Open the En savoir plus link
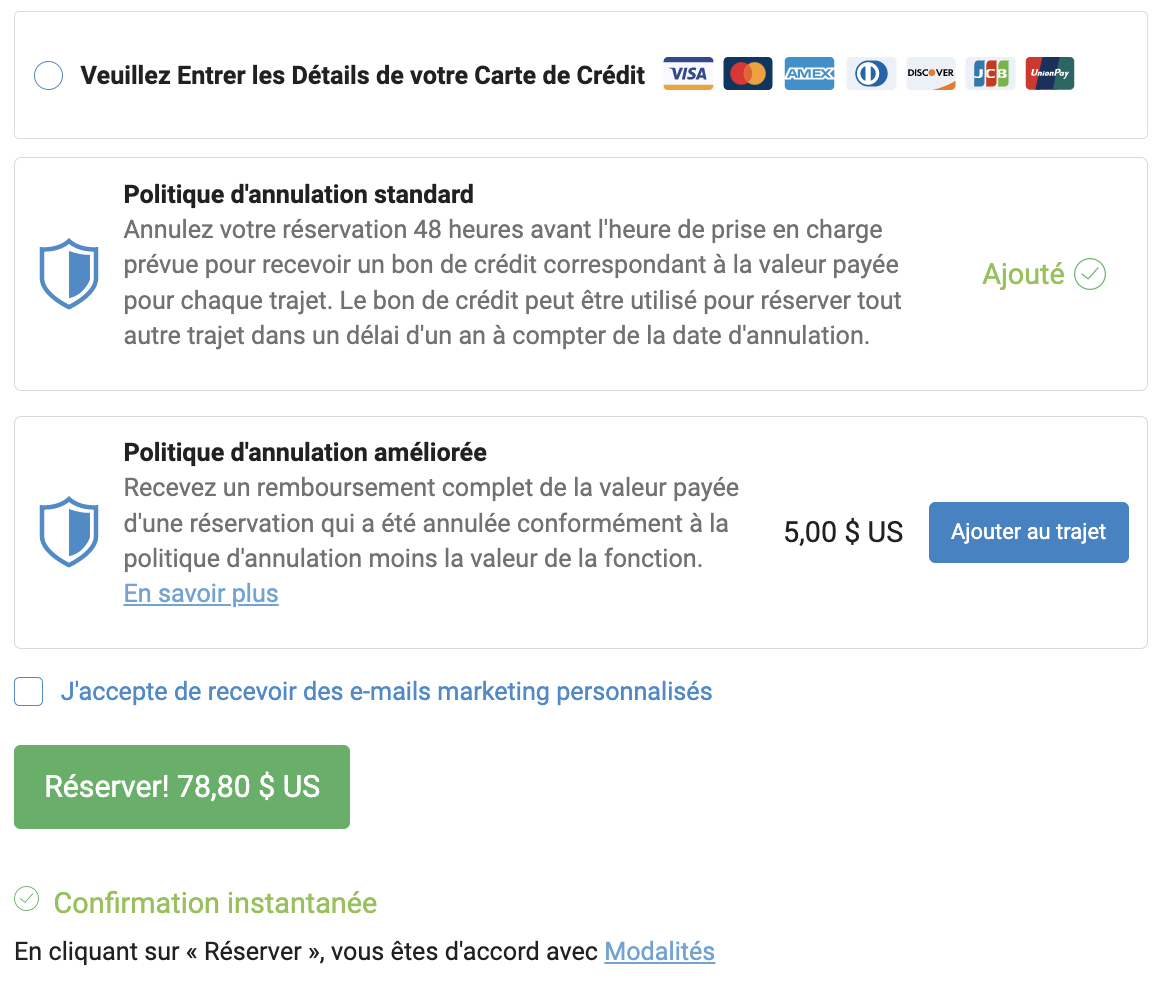Image resolution: width=1166 pixels, height=1008 pixels. [201, 593]
